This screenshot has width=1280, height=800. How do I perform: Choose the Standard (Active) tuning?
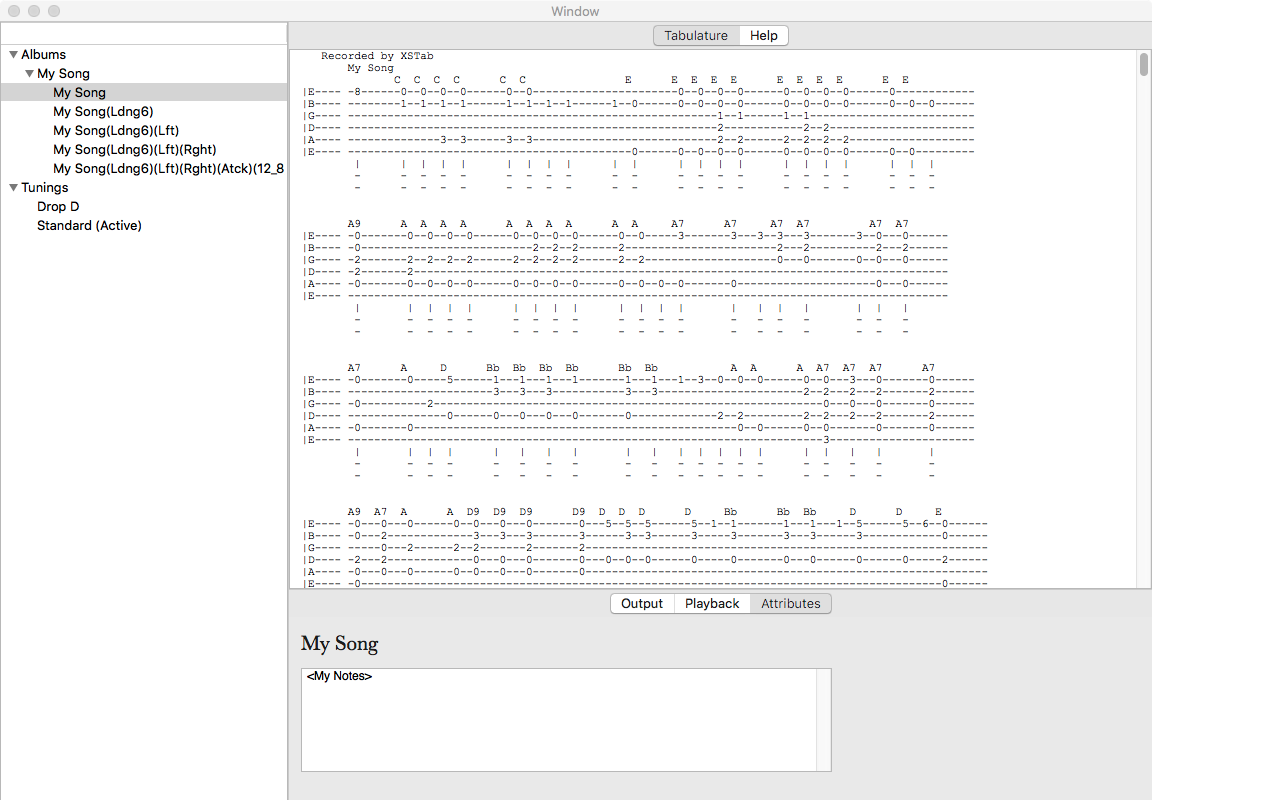tap(89, 226)
